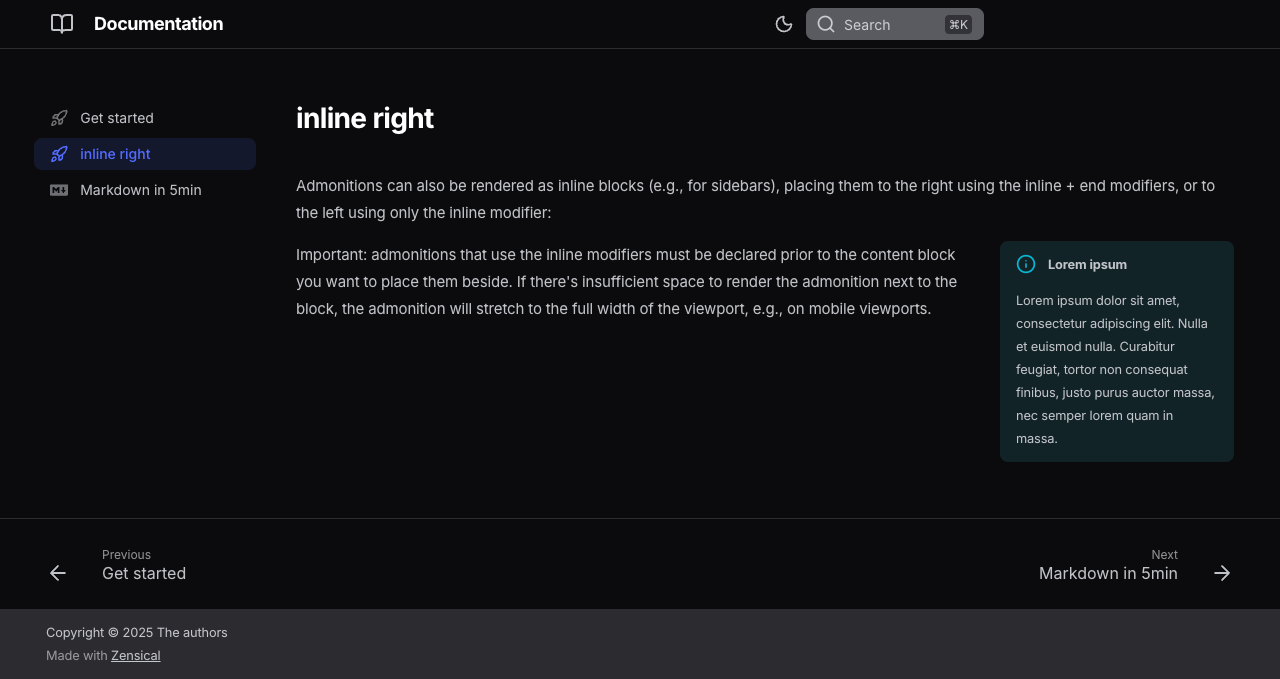This screenshot has height=679, width=1280.
Task: Click the ⌘K shortcut badge
Action: coord(958,25)
